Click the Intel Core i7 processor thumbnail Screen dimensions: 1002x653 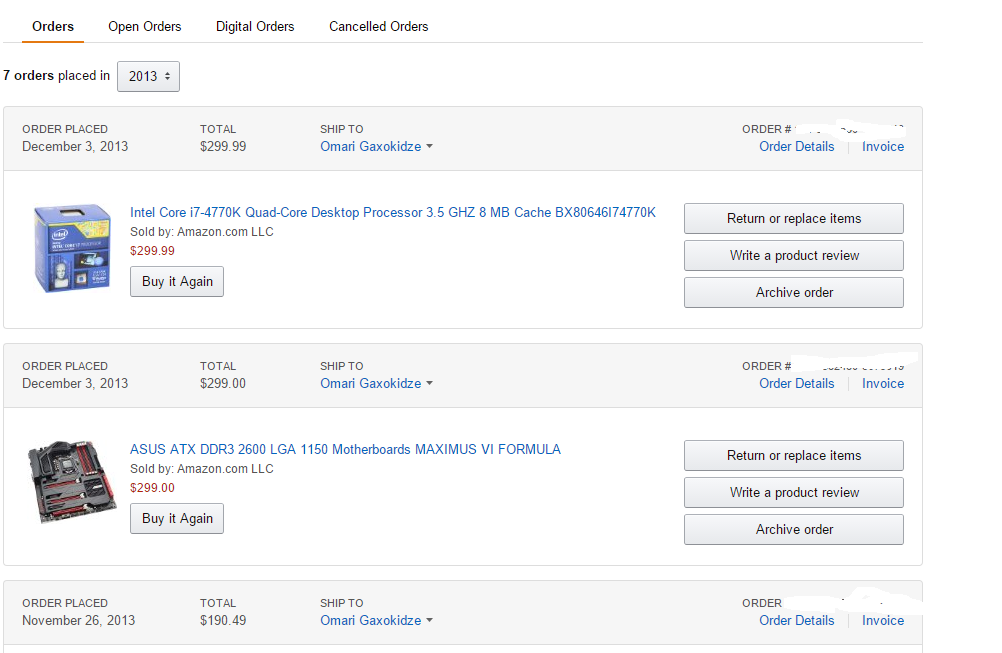point(71,249)
